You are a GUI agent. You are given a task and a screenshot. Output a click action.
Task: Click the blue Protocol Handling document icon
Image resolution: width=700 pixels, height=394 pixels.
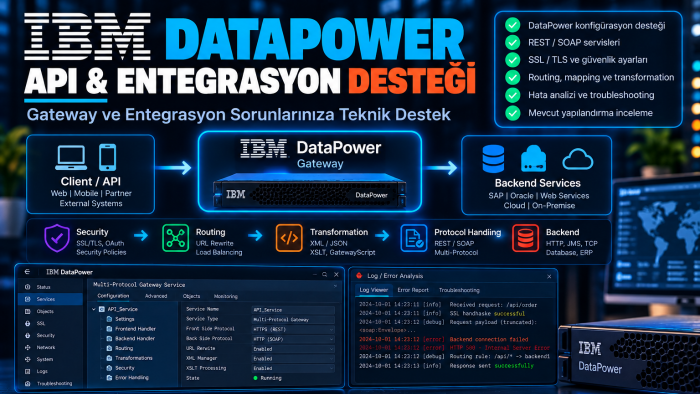(x=413, y=238)
